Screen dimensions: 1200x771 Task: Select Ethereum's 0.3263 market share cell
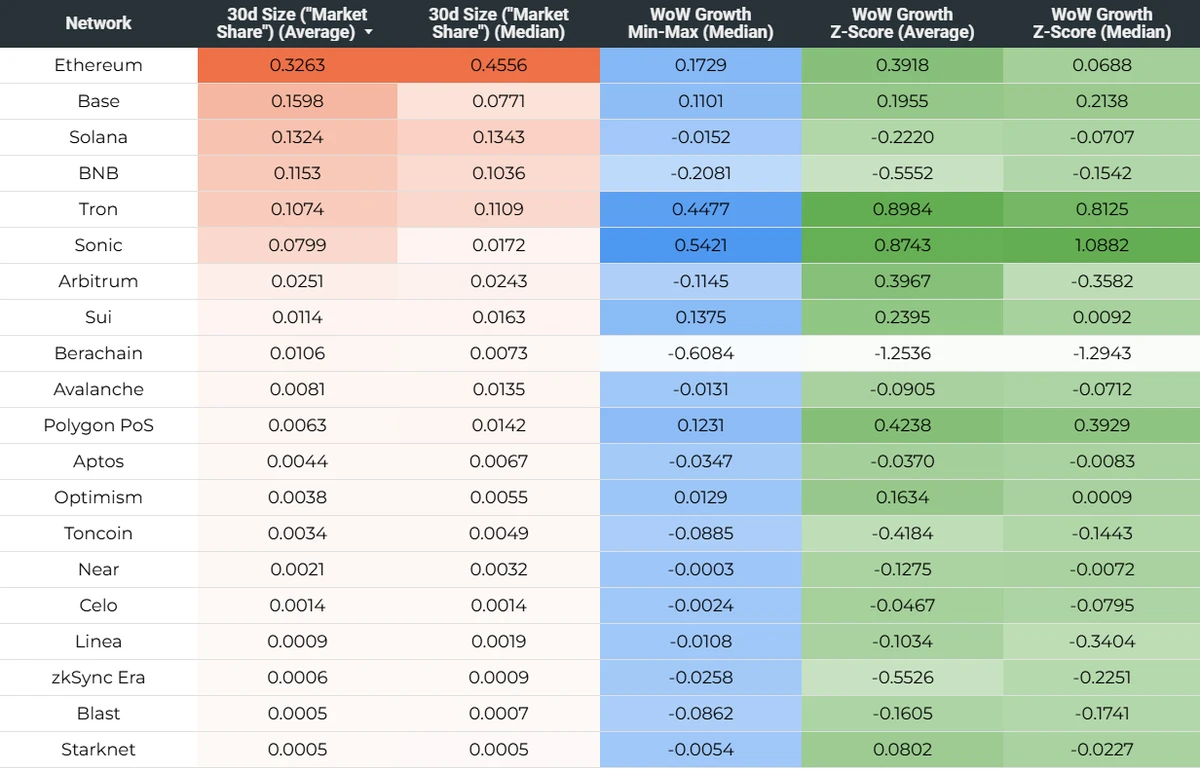[298, 65]
